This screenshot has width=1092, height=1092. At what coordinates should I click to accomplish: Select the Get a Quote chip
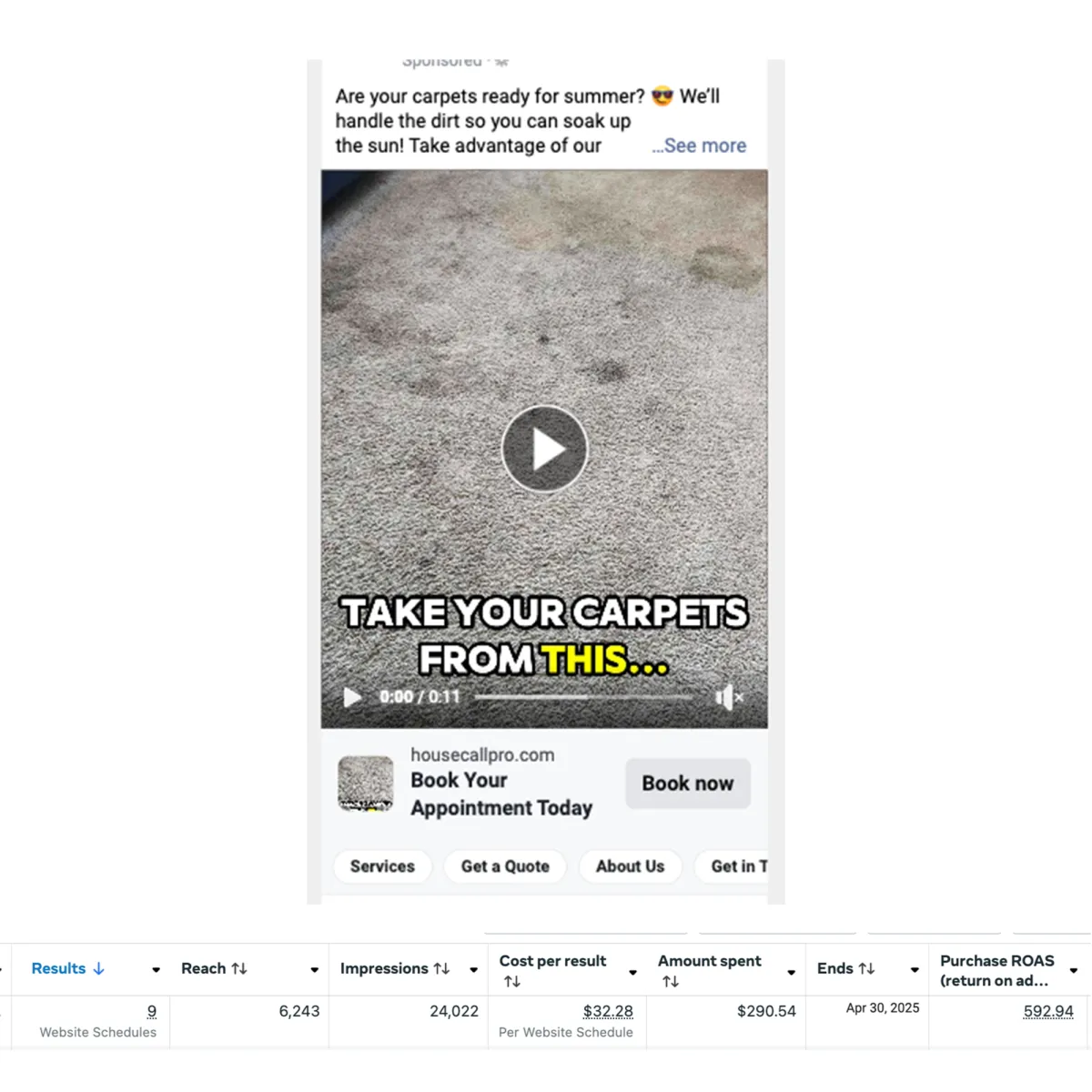505,866
